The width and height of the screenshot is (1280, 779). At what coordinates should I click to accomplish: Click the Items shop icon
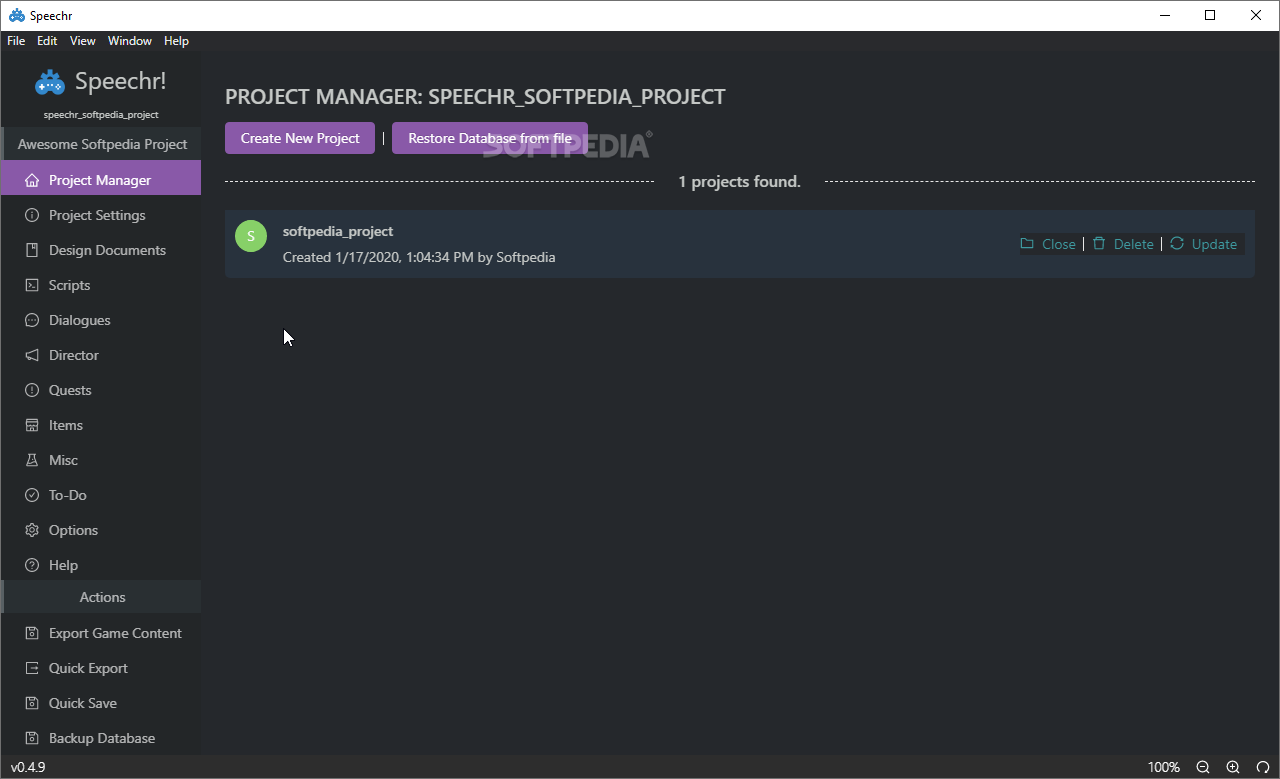[x=32, y=425]
